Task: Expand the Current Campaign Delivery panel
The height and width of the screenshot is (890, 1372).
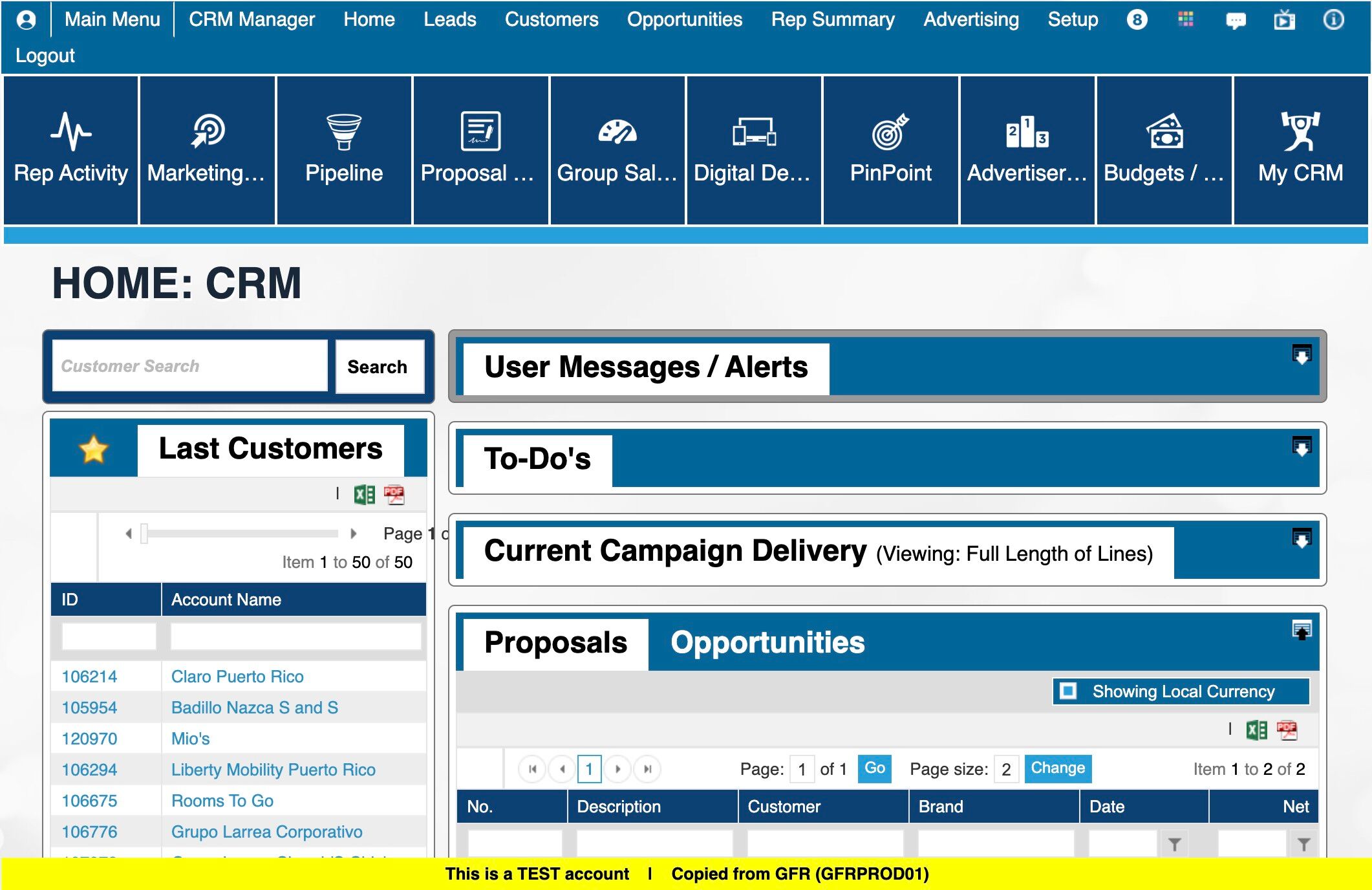Action: [1302, 538]
